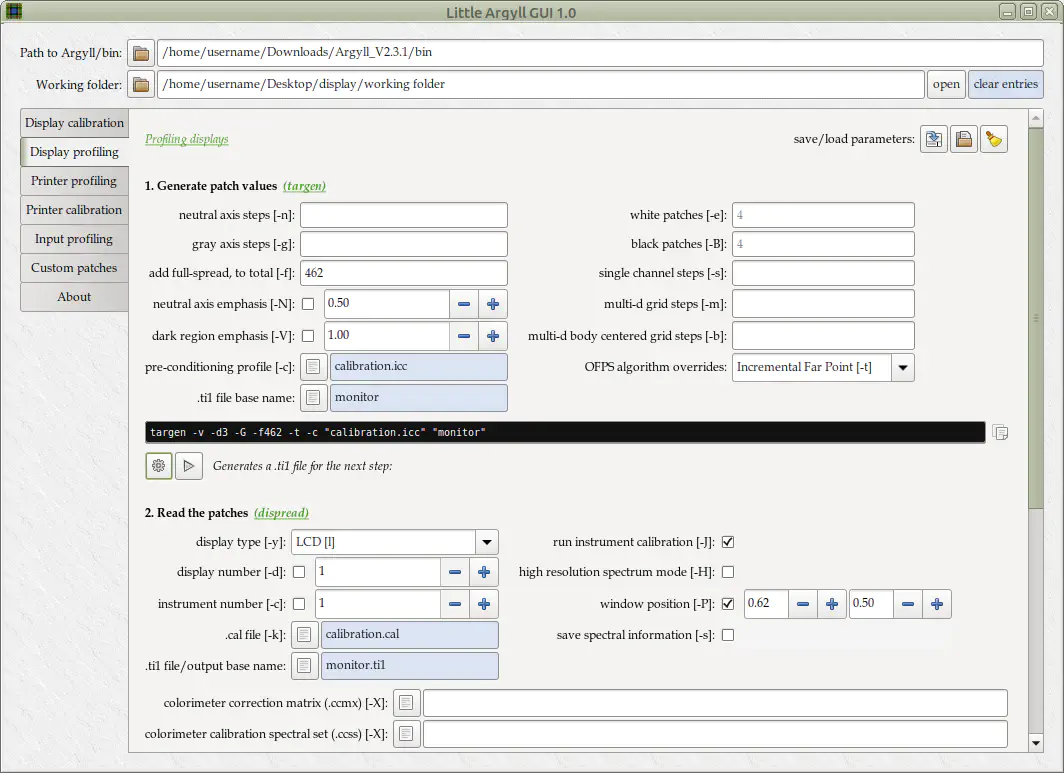
Task: Switch to Custom patches tab
Action: pos(74,268)
